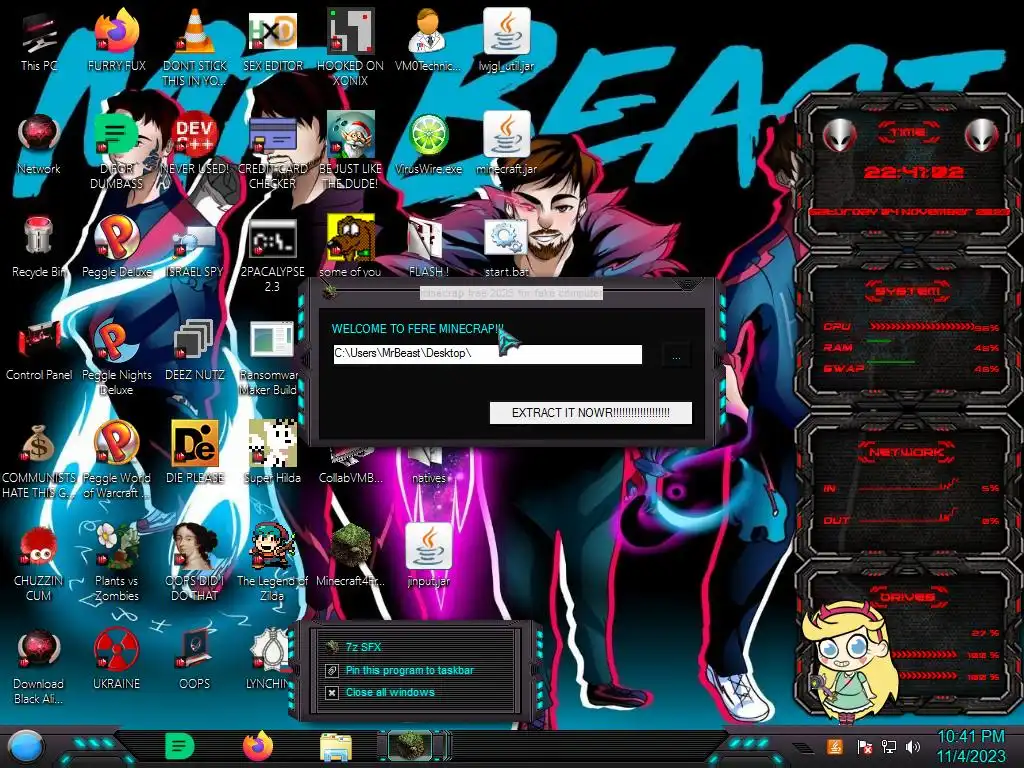
Task: Open the Java update tray icon
Action: (835, 746)
